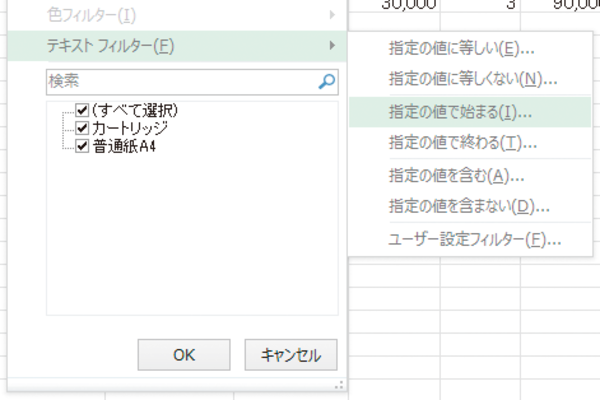
Task: Open the テキスト フィルター(F) menu item
Action: (177, 46)
